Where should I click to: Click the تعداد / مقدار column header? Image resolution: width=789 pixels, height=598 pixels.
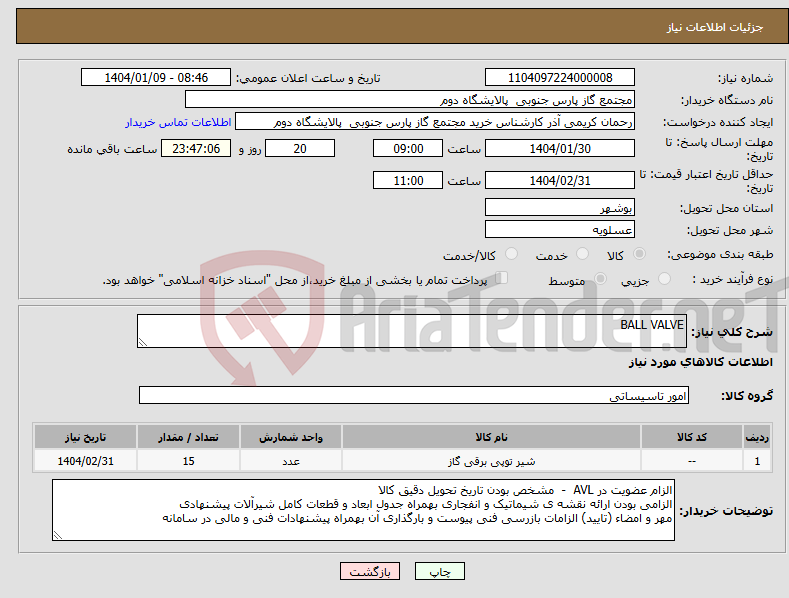coord(188,437)
